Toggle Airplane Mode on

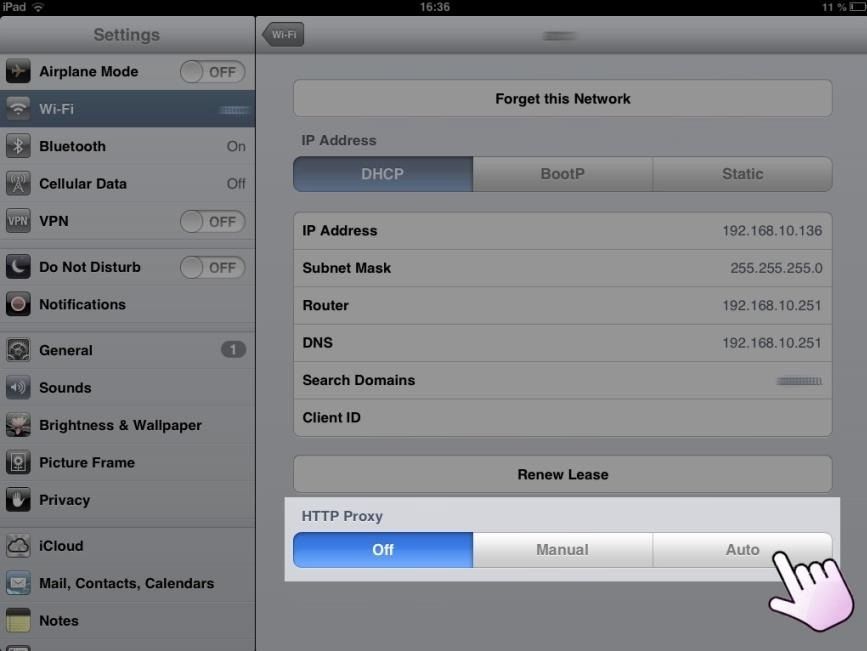[212, 71]
